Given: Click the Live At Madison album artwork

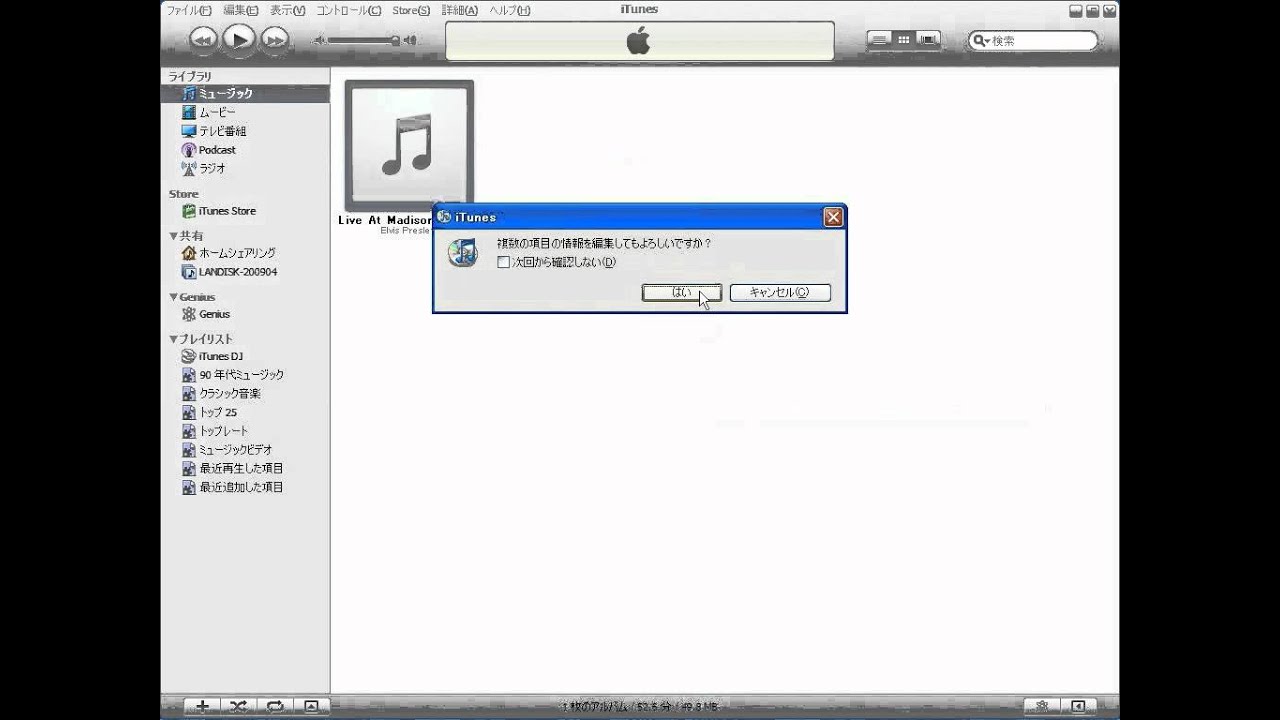Looking at the screenshot, I should coord(409,145).
